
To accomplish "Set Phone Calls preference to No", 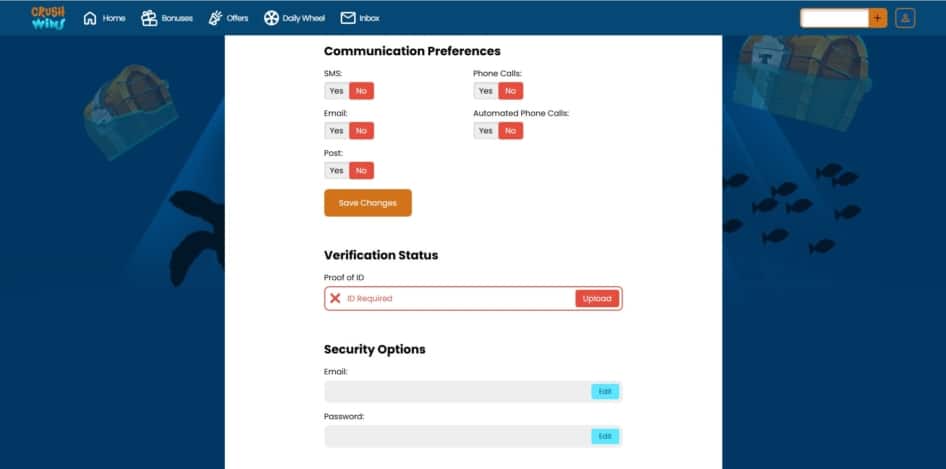I will click(510, 91).
